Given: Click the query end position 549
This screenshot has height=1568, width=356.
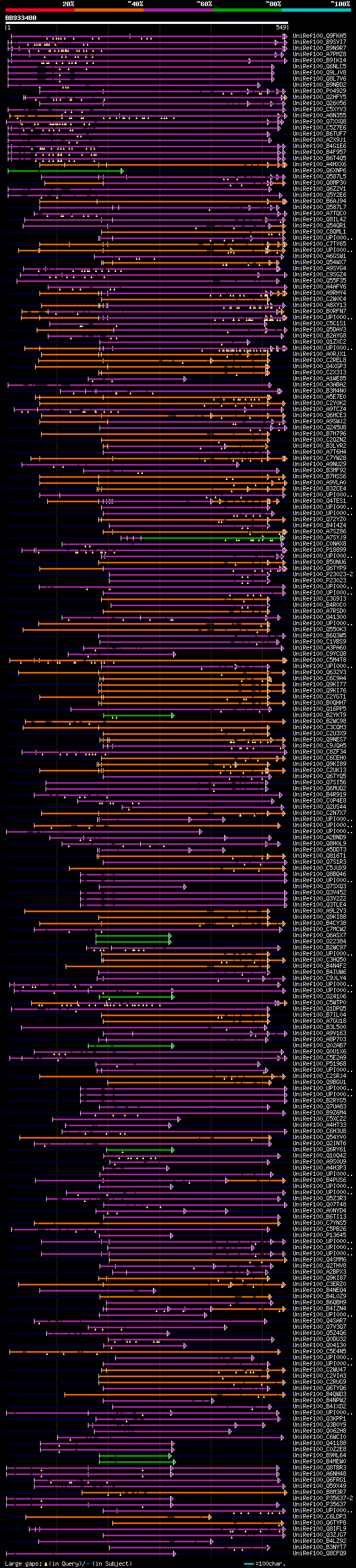Looking at the screenshot, I should pos(281,27).
